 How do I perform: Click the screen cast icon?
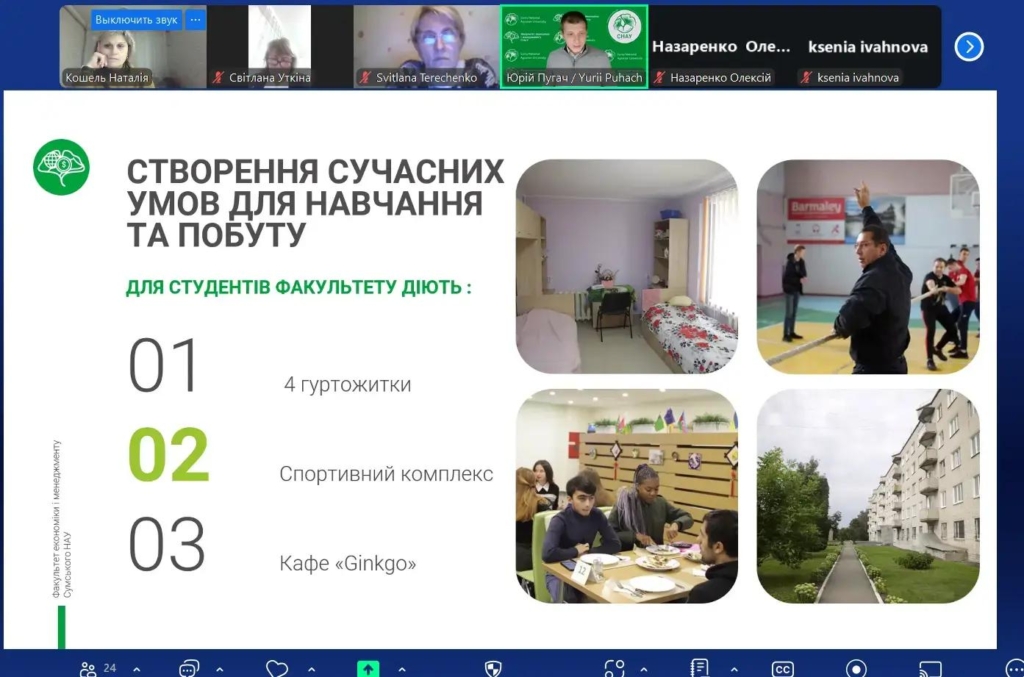(930, 668)
